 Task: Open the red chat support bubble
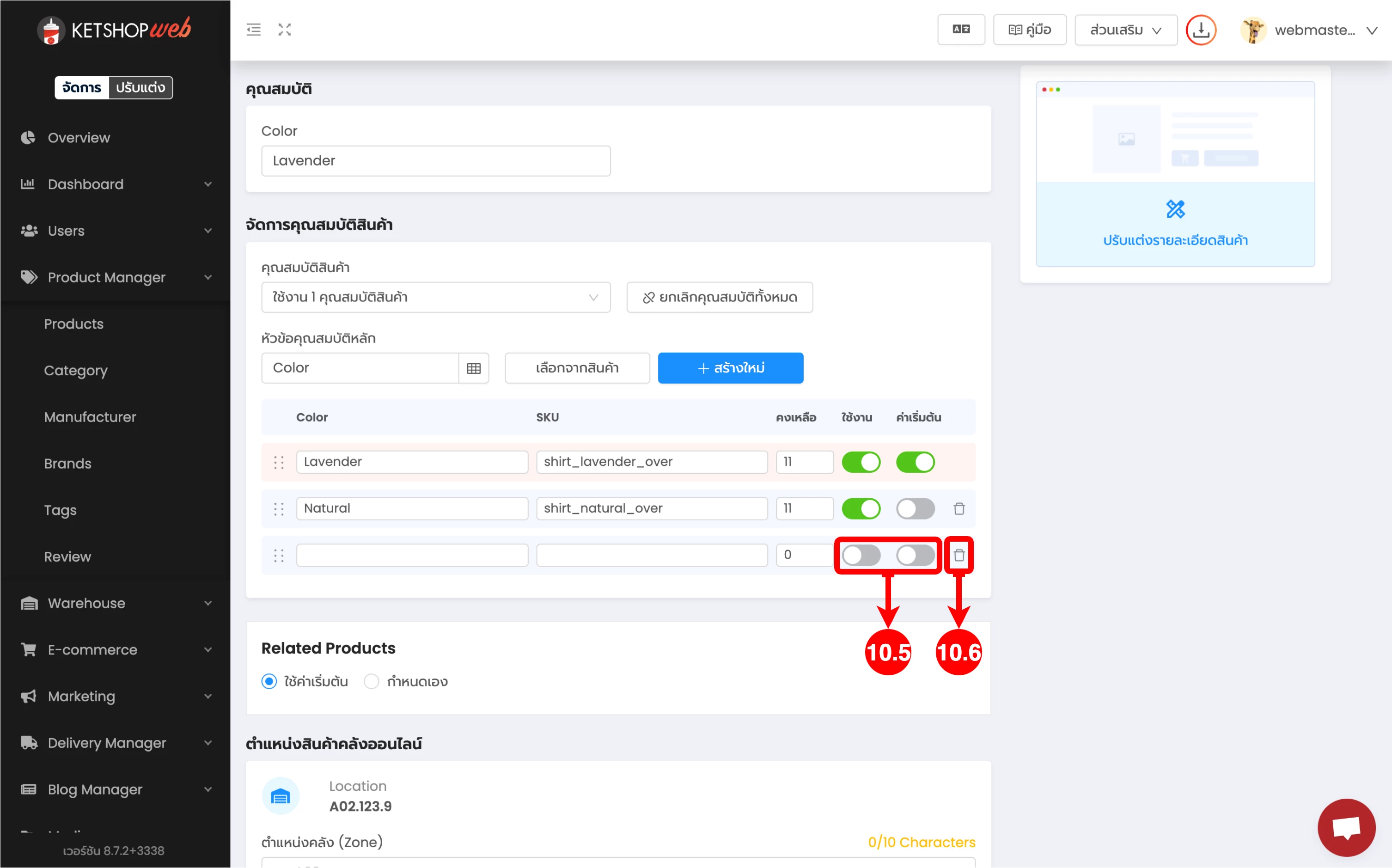[x=1345, y=827]
